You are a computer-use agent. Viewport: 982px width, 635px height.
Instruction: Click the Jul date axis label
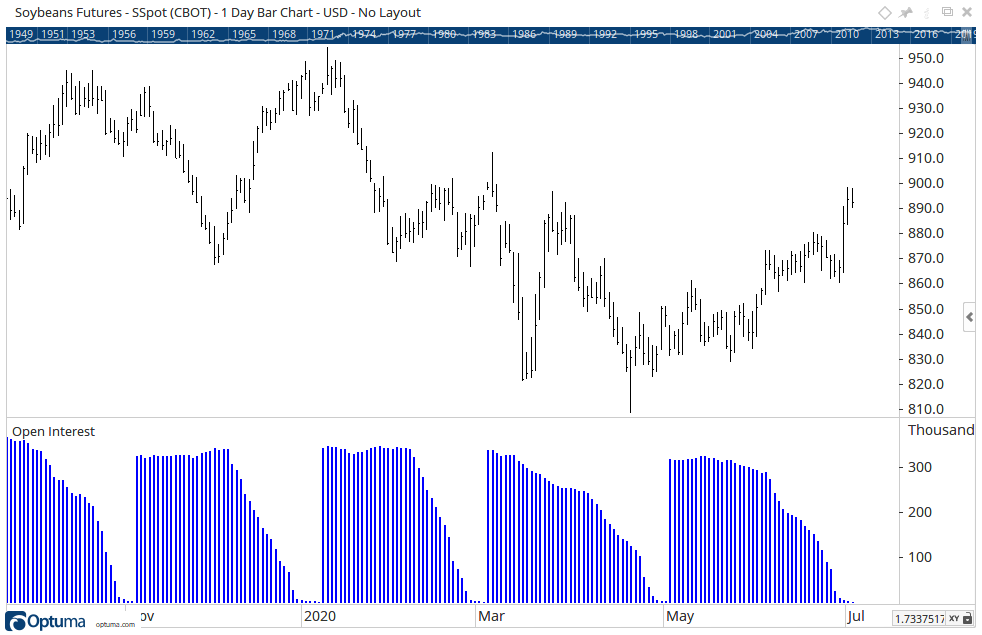click(856, 616)
